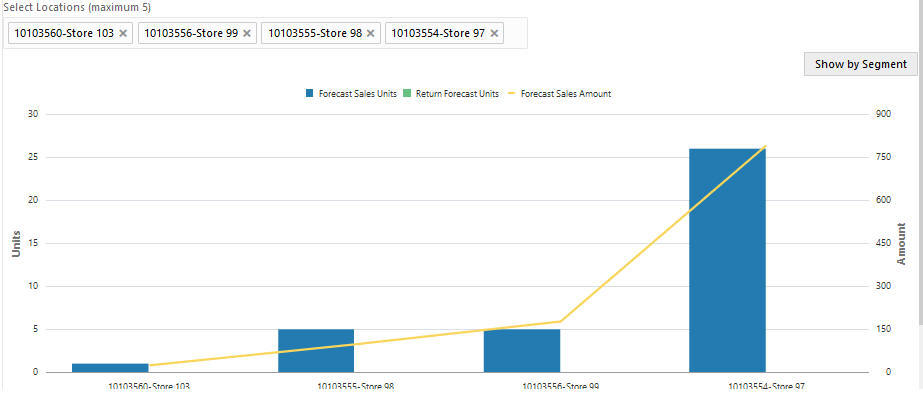Viewport: 923px width, 420px height.
Task: Click the 10103554-Store 97 x-axis label
Action: 766,387
